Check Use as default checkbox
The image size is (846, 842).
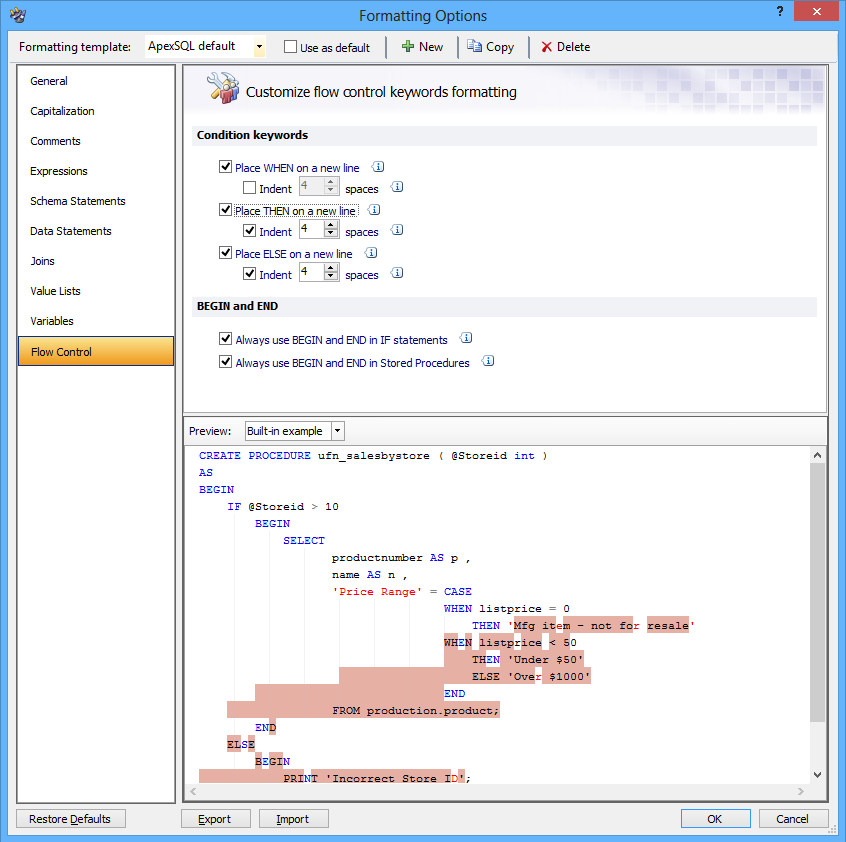coord(290,47)
